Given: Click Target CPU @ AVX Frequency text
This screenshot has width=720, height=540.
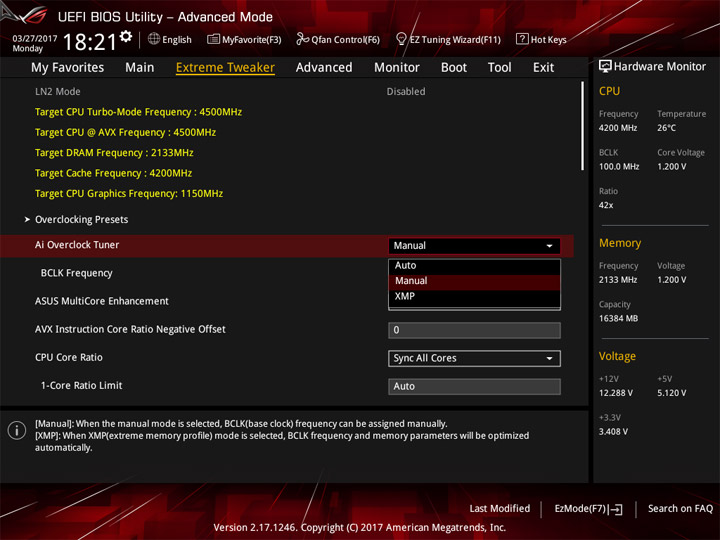Looking at the screenshot, I should (x=125, y=132).
